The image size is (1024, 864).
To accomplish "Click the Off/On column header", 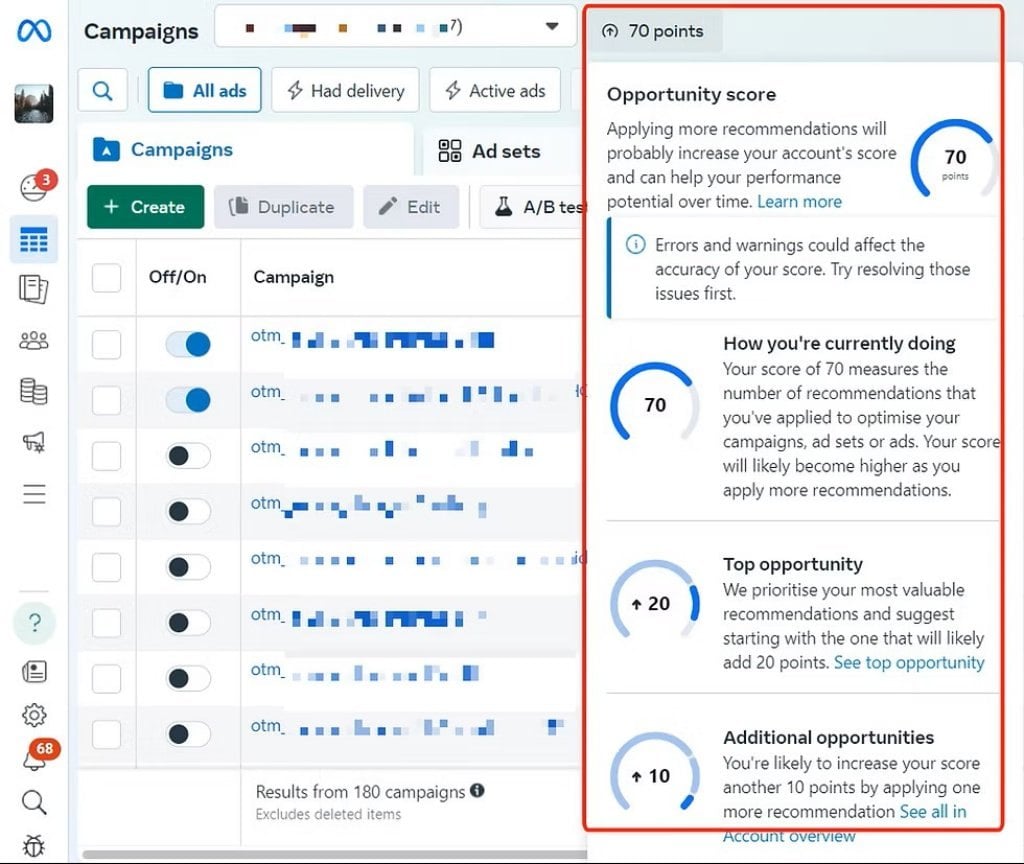I will coord(178,277).
